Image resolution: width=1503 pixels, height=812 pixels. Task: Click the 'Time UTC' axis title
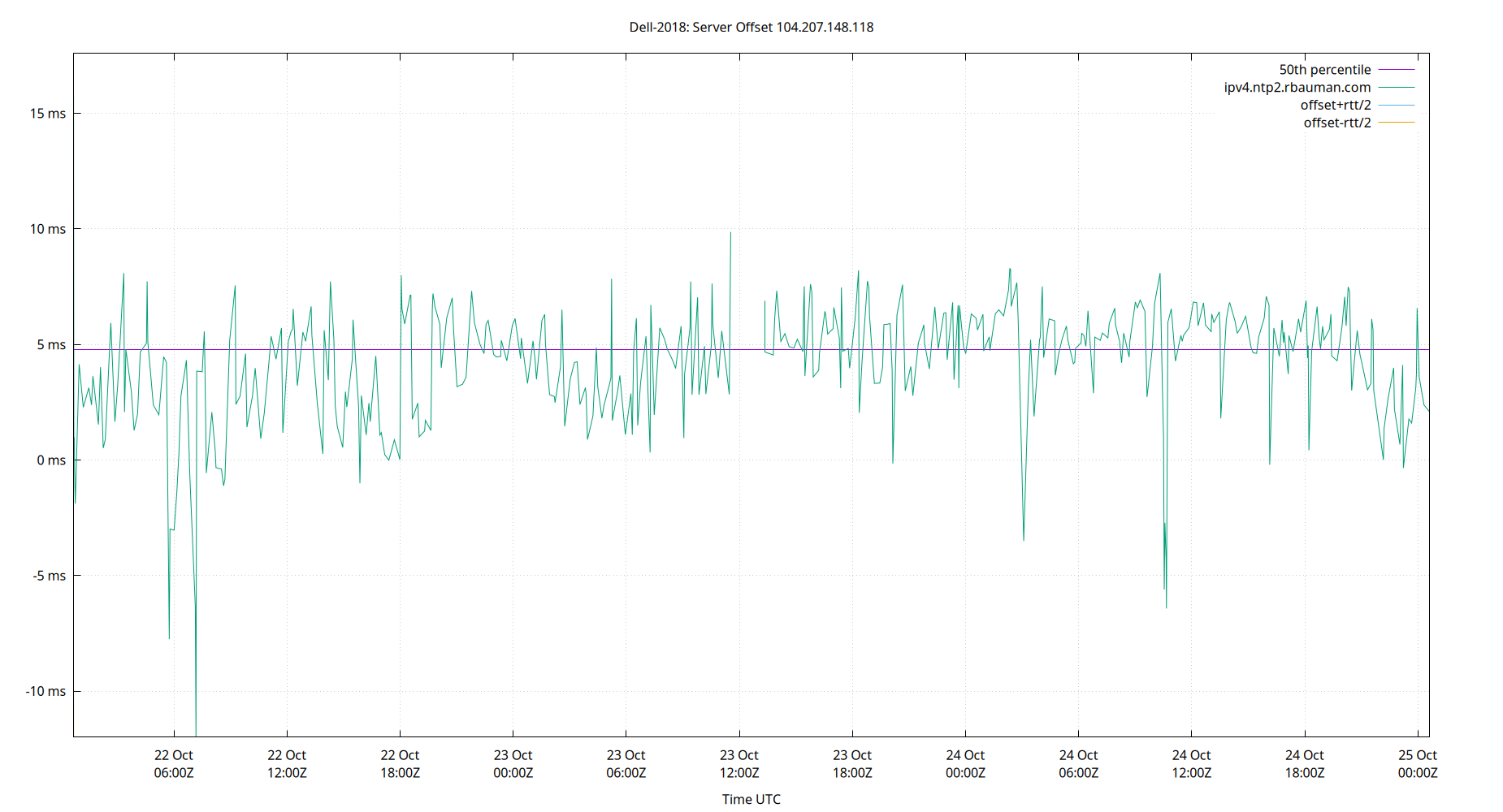coord(751,799)
